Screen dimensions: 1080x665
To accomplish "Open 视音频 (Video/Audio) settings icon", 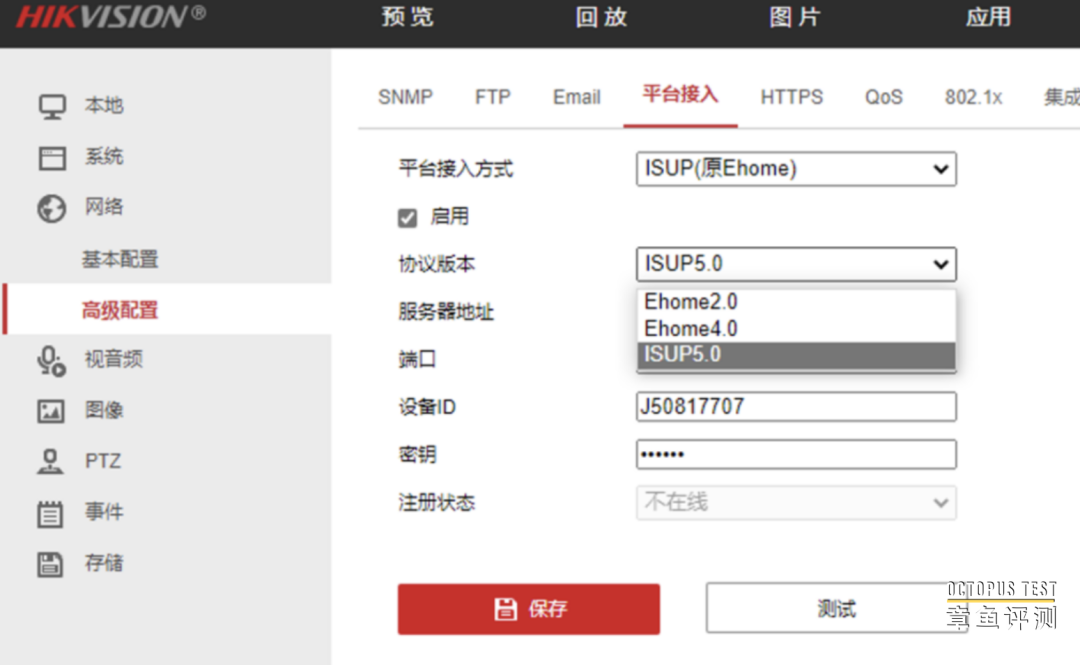I will 48,359.
